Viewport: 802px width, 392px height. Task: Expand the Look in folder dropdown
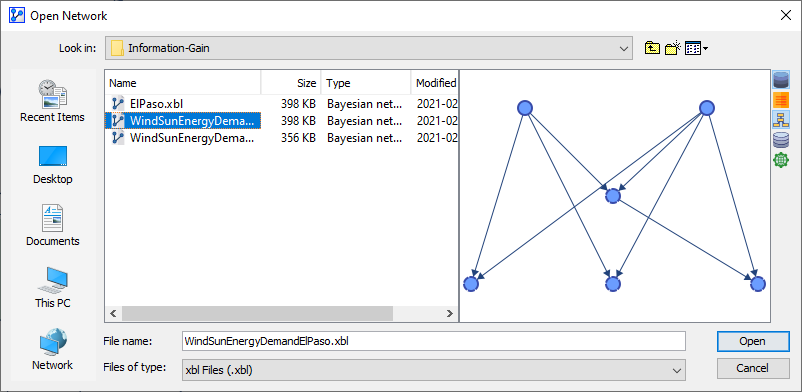(623, 49)
